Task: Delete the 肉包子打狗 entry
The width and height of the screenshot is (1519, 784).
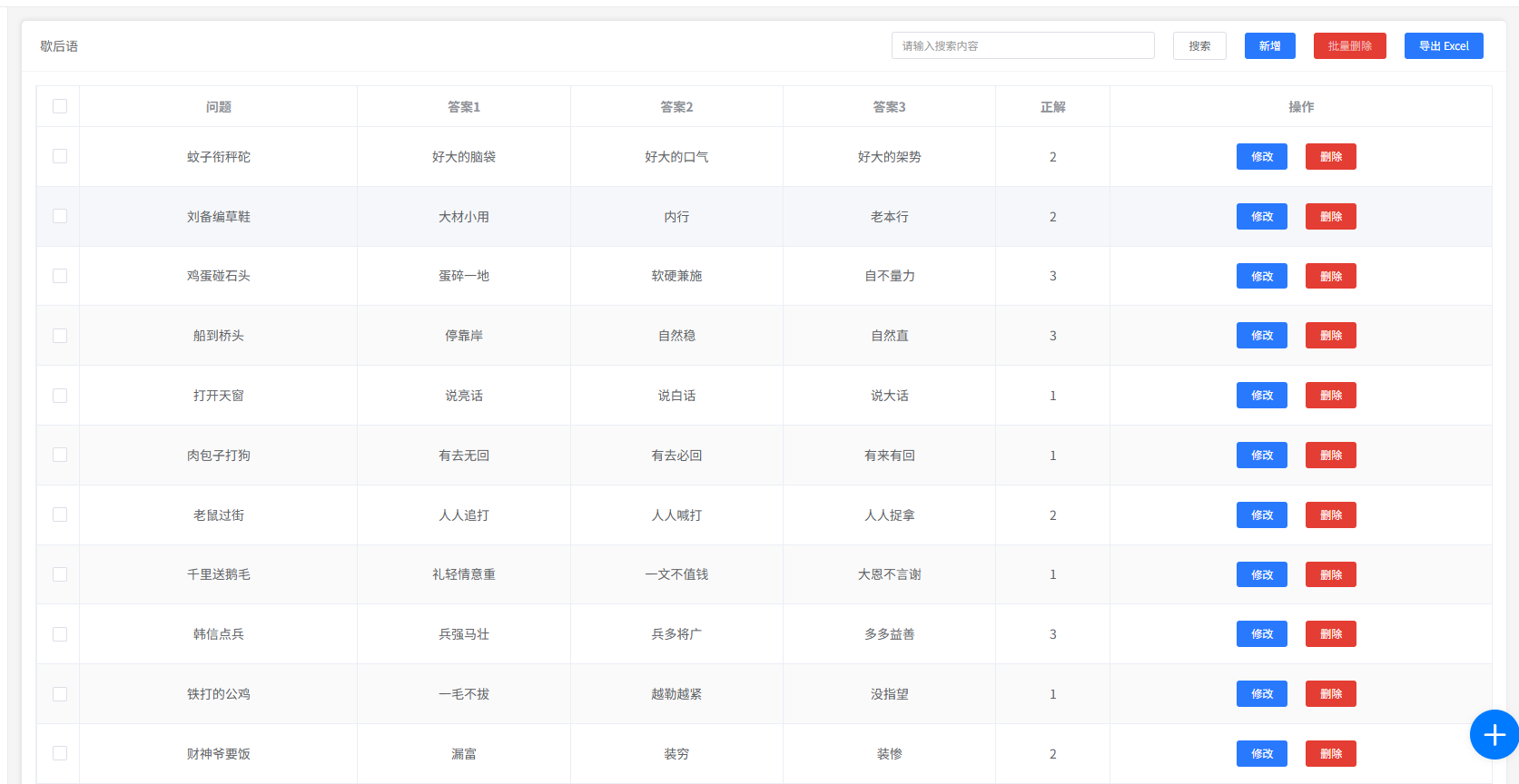Action: 1330,456
